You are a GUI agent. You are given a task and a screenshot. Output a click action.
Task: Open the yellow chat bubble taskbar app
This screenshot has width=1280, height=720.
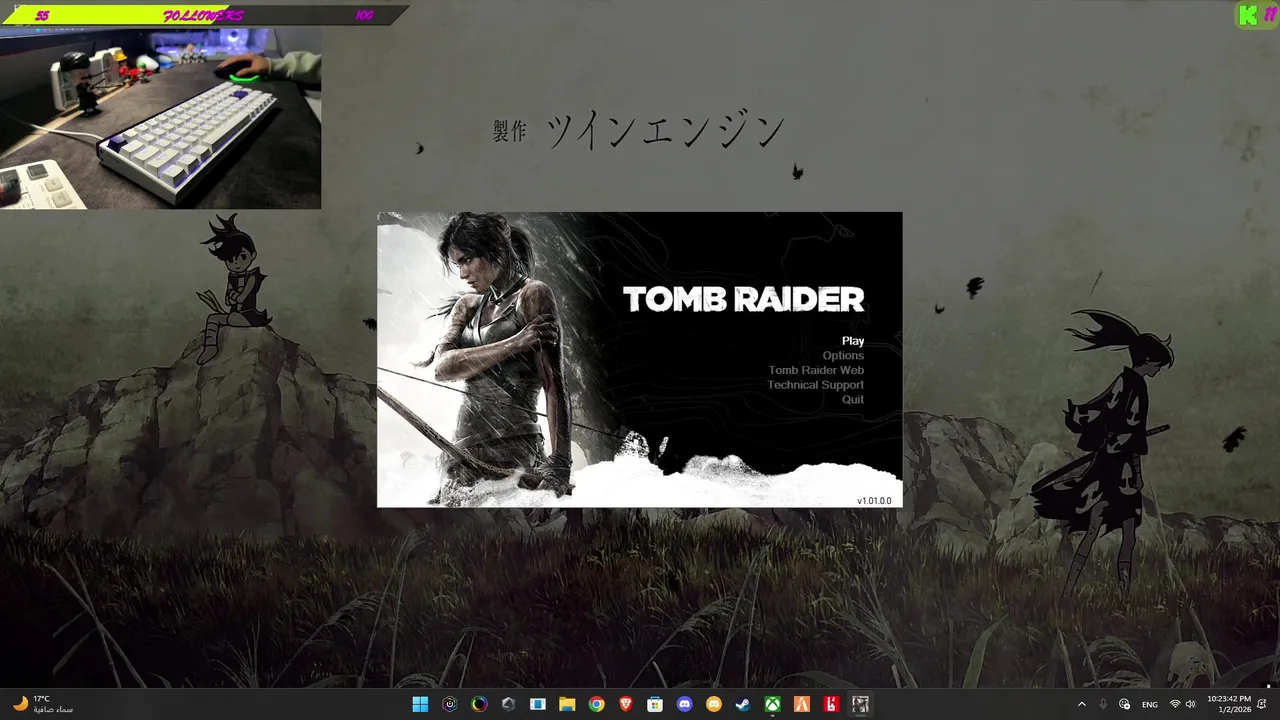point(713,704)
